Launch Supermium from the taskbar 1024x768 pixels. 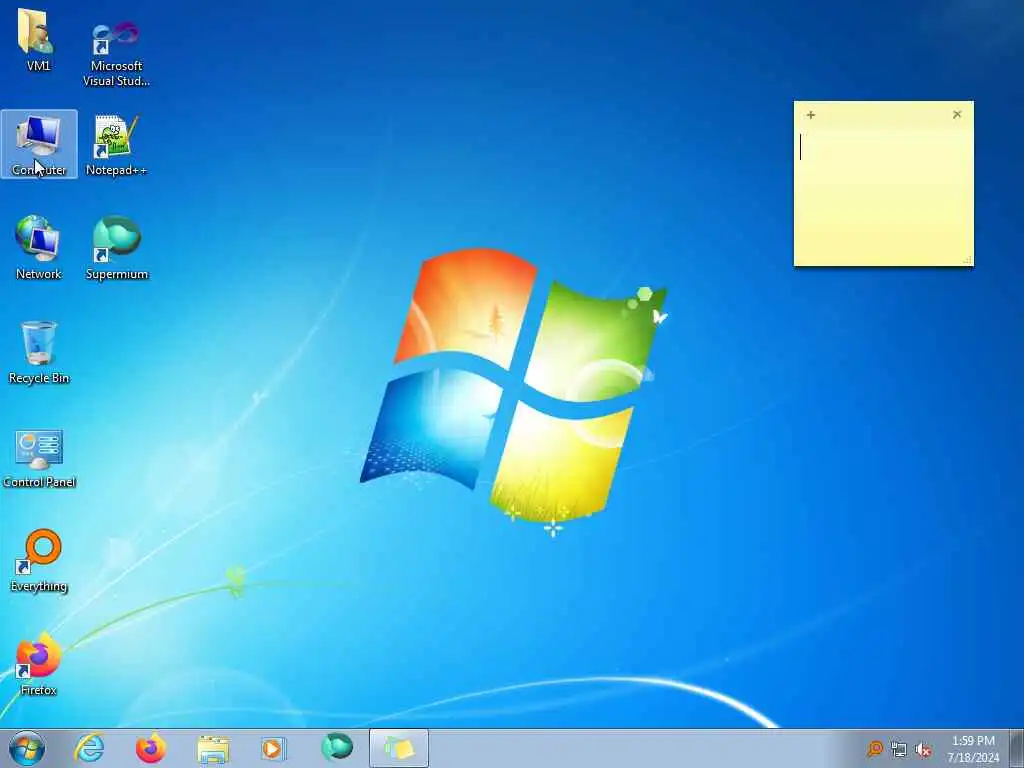(x=337, y=748)
